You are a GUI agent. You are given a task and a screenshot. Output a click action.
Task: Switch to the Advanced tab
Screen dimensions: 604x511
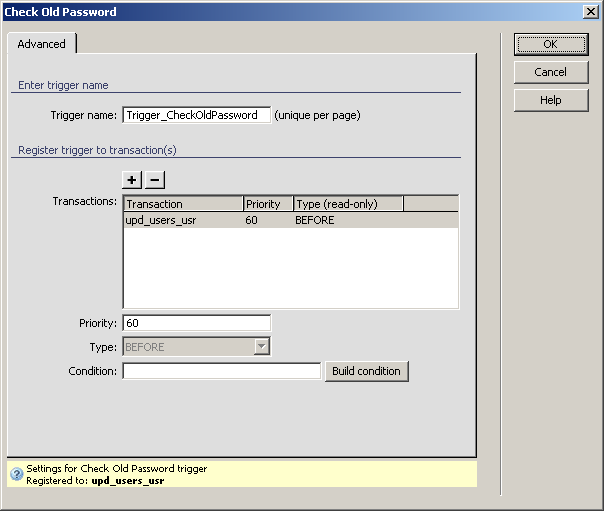click(42, 44)
